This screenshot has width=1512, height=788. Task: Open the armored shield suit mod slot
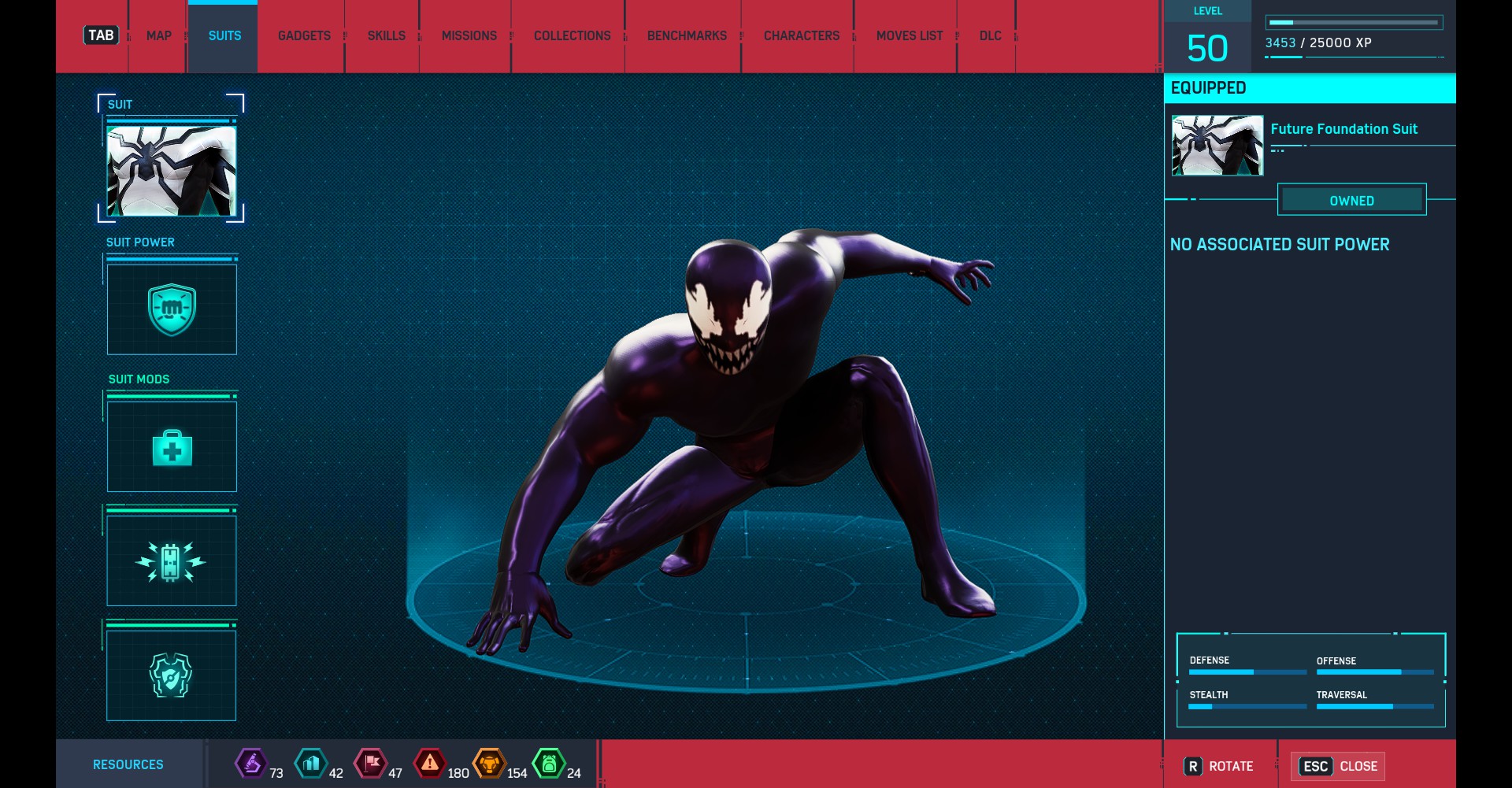point(172,675)
